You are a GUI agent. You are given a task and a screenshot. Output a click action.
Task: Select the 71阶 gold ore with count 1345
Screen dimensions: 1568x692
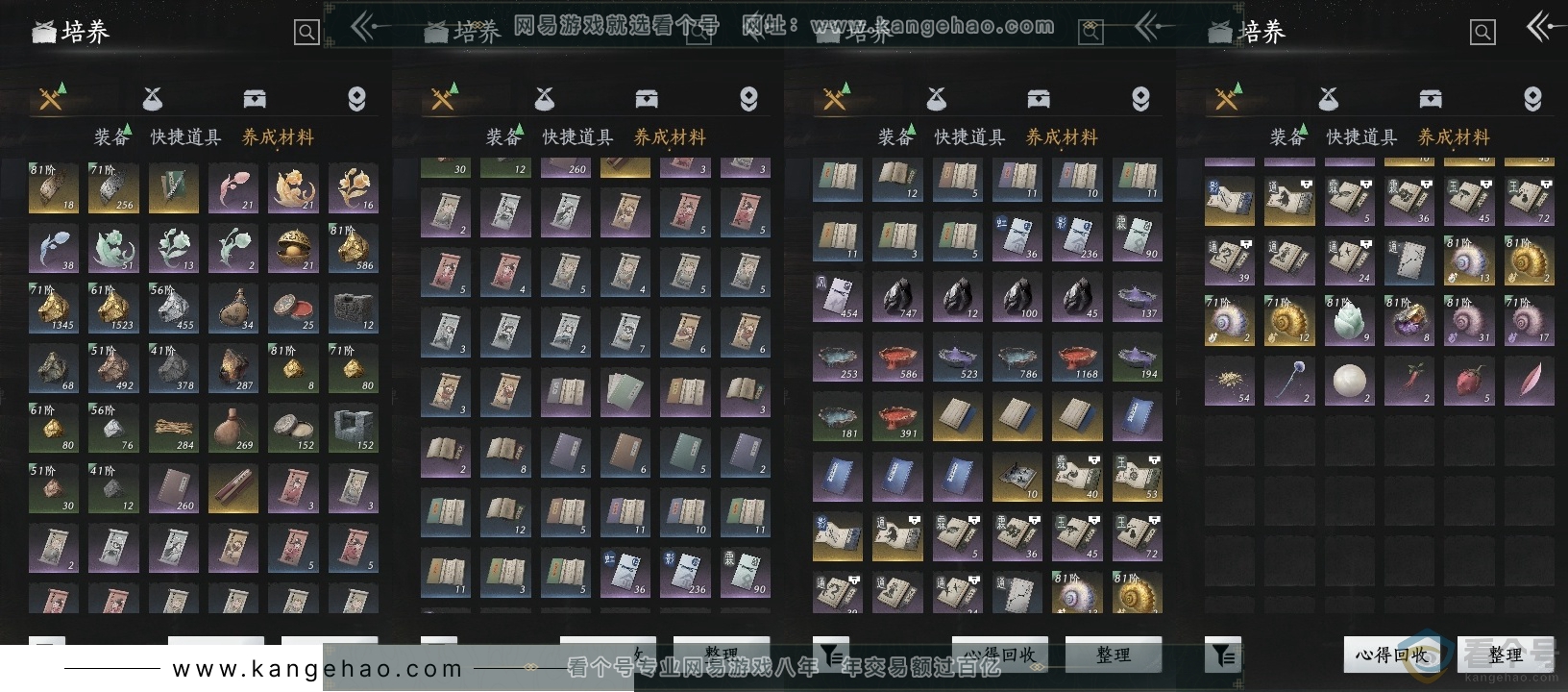point(54,309)
